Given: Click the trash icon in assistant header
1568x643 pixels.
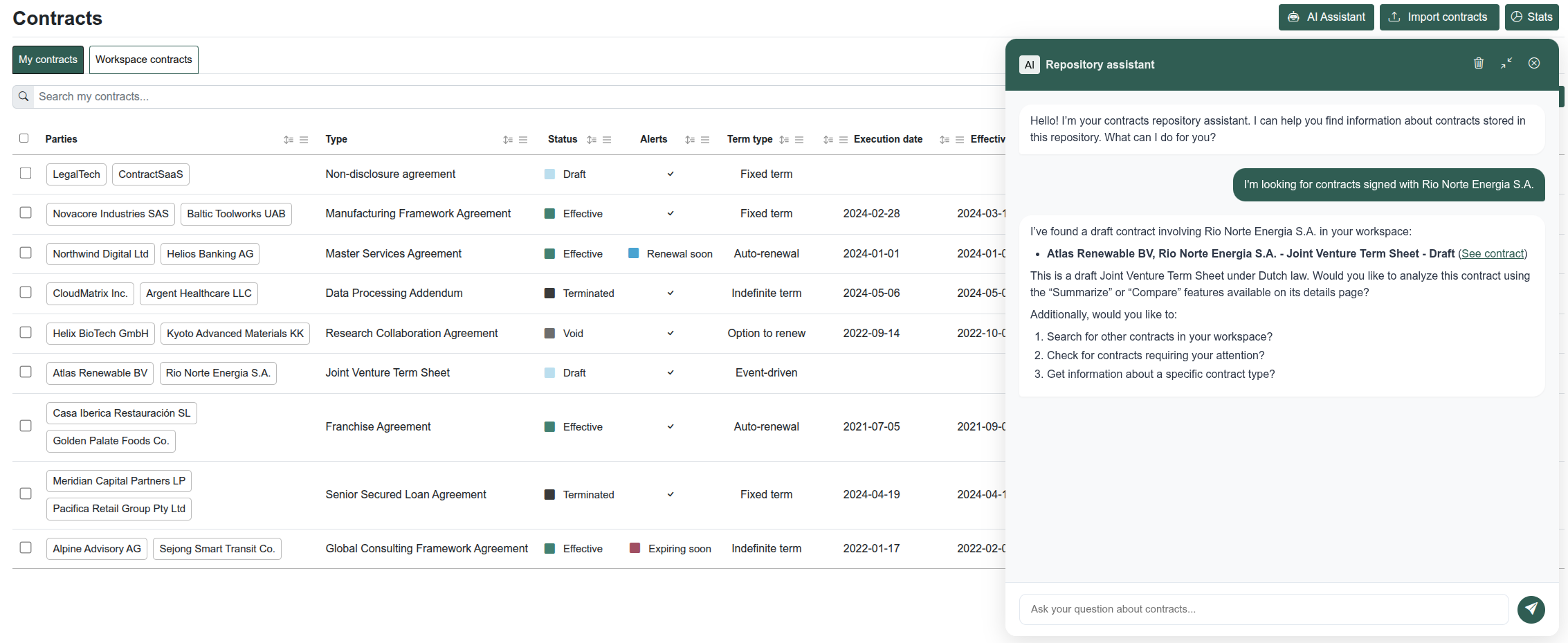Looking at the screenshot, I should pyautogui.click(x=1478, y=64).
